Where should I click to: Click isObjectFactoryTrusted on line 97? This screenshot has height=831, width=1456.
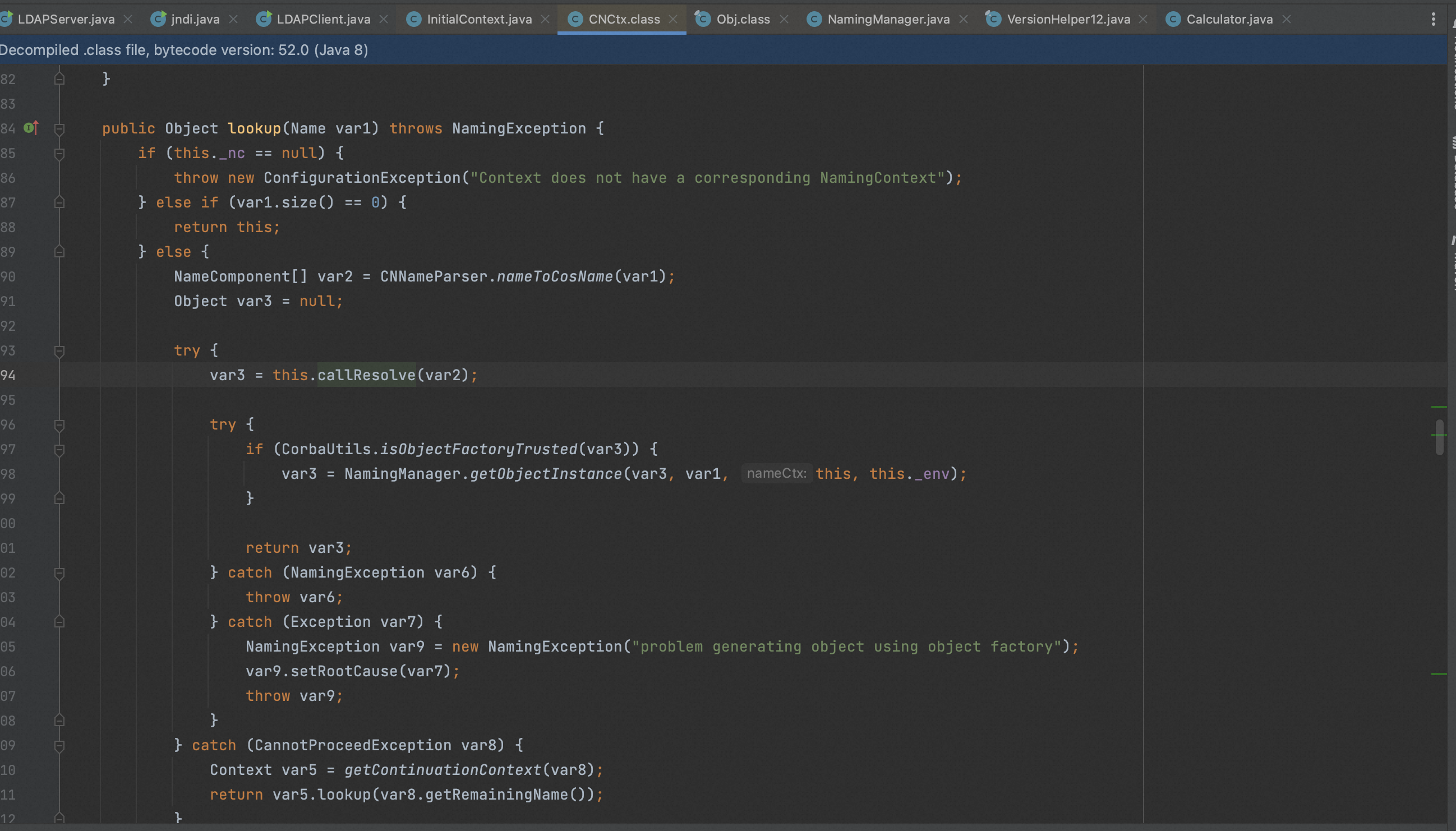coord(478,449)
